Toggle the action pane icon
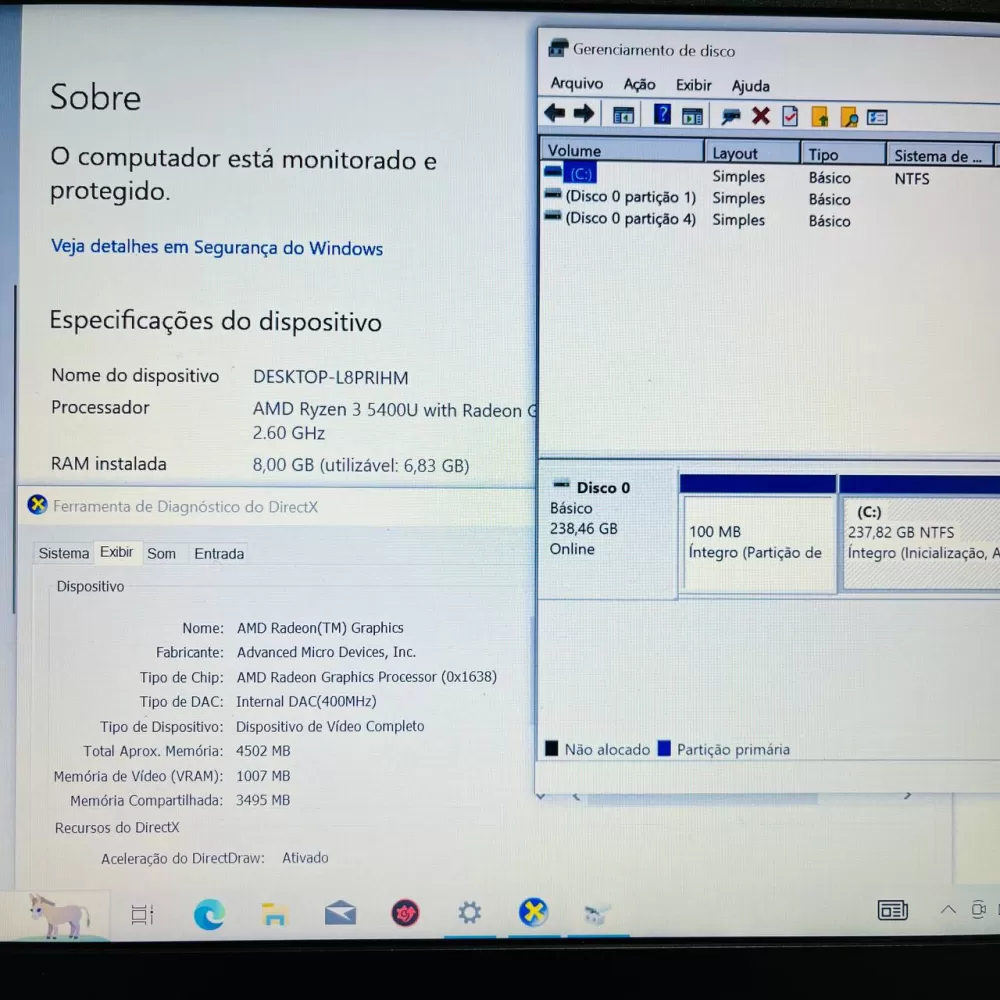Image resolution: width=1000 pixels, height=1000 pixels. pos(692,117)
